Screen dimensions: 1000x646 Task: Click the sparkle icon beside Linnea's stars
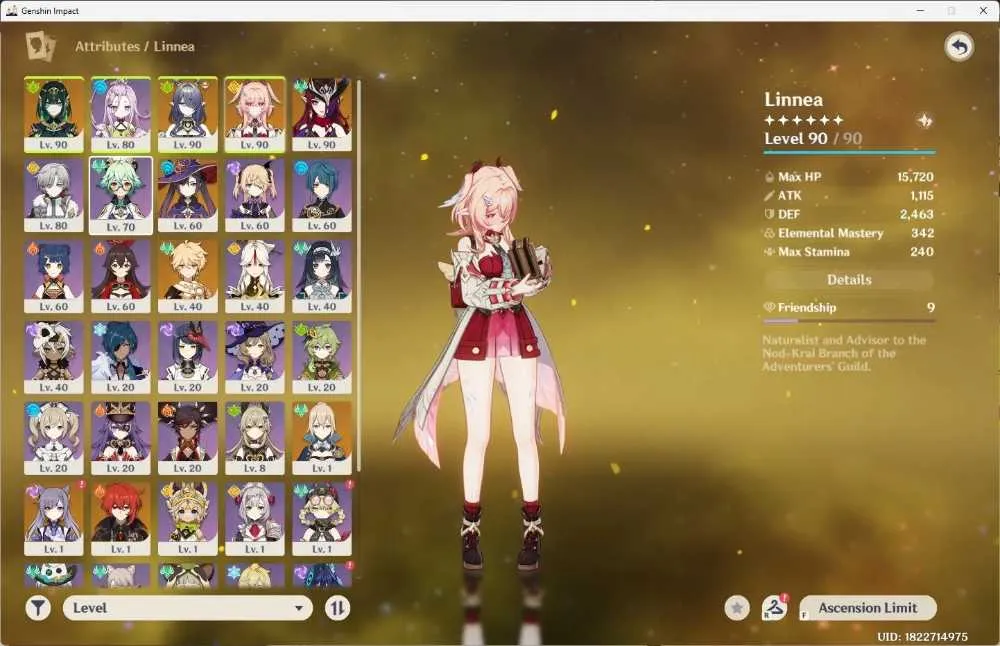point(924,121)
